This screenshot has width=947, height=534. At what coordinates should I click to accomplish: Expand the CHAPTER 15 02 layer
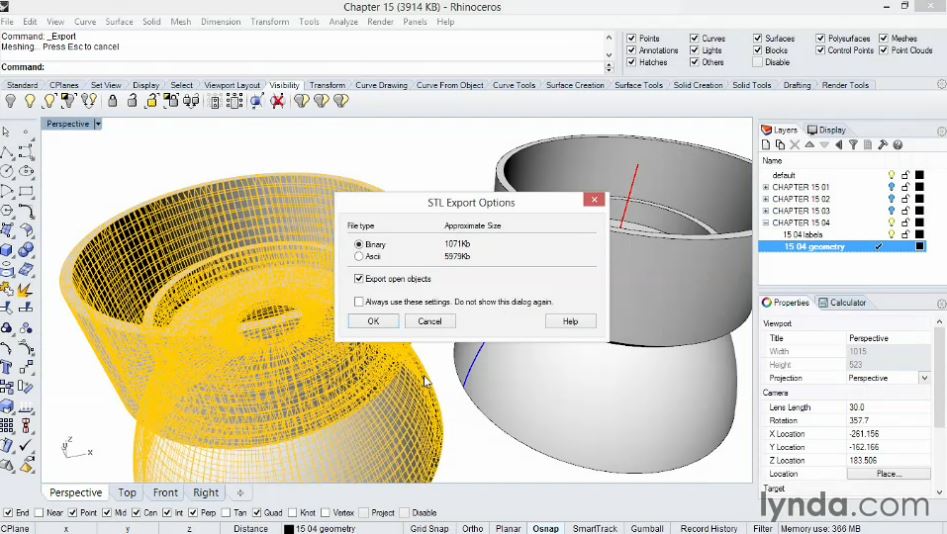click(x=766, y=199)
